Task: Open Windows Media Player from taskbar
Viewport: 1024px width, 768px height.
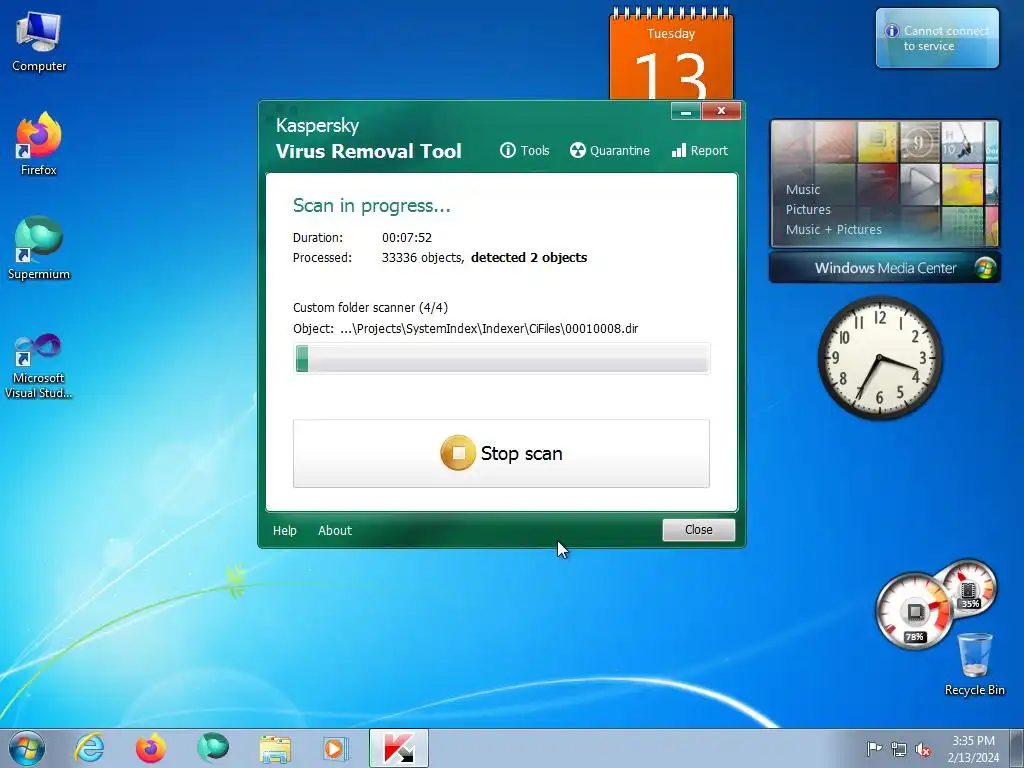Action: pyautogui.click(x=336, y=748)
